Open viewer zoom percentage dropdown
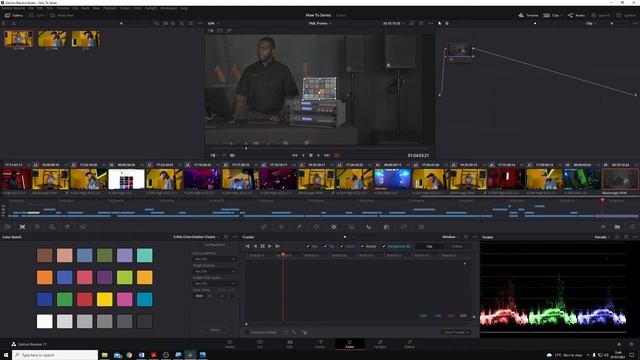 point(213,23)
